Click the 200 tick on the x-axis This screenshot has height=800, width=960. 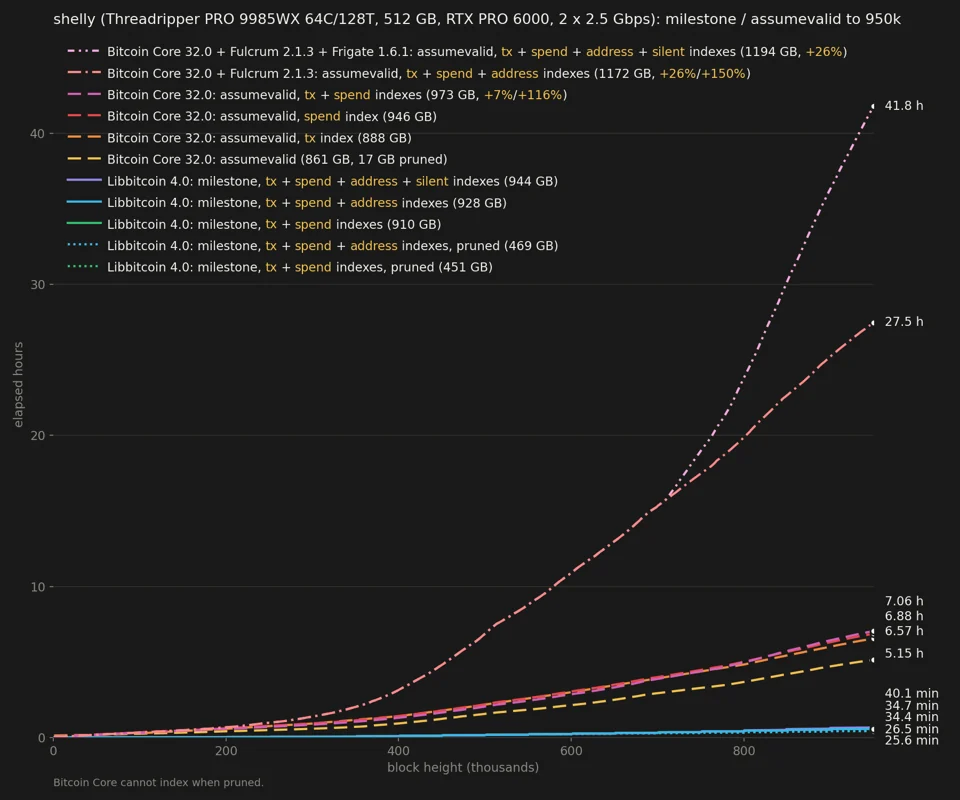pyautogui.click(x=226, y=751)
